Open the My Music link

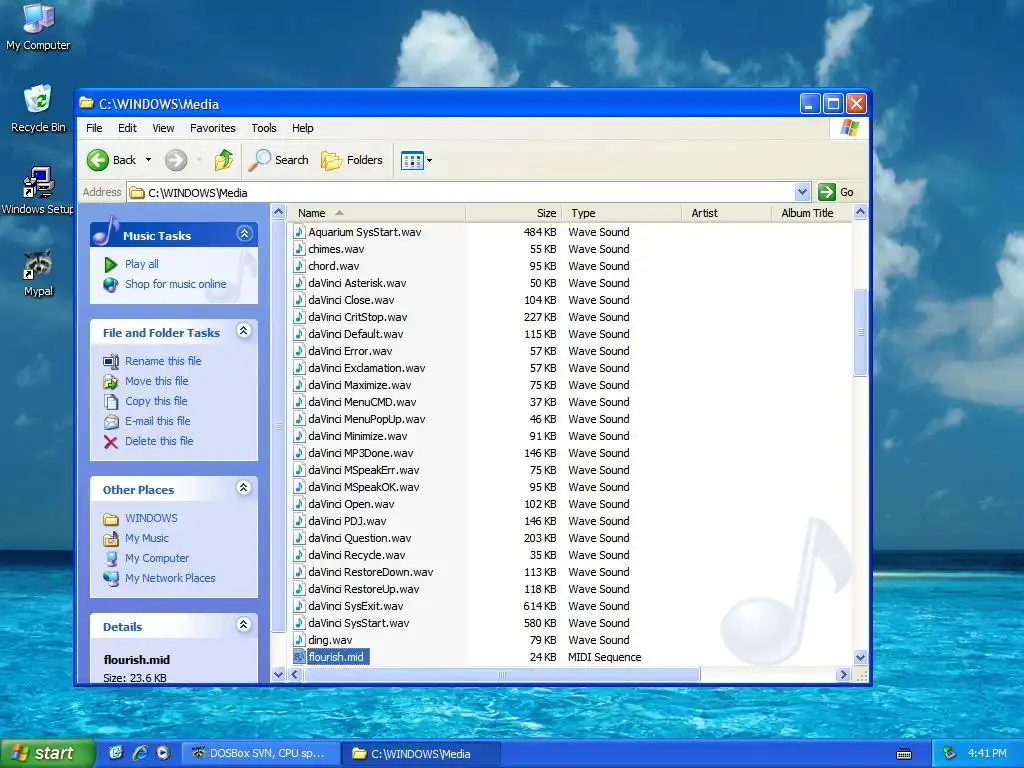click(147, 538)
